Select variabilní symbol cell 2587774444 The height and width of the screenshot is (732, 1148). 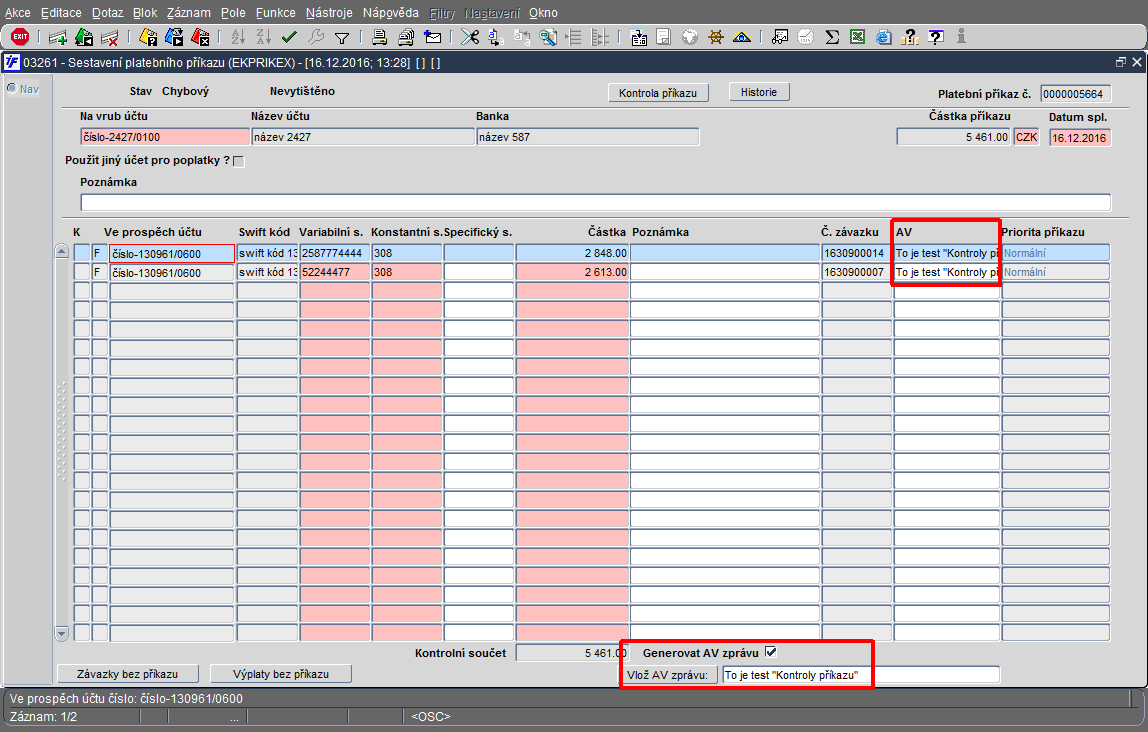pyautogui.click(x=335, y=253)
